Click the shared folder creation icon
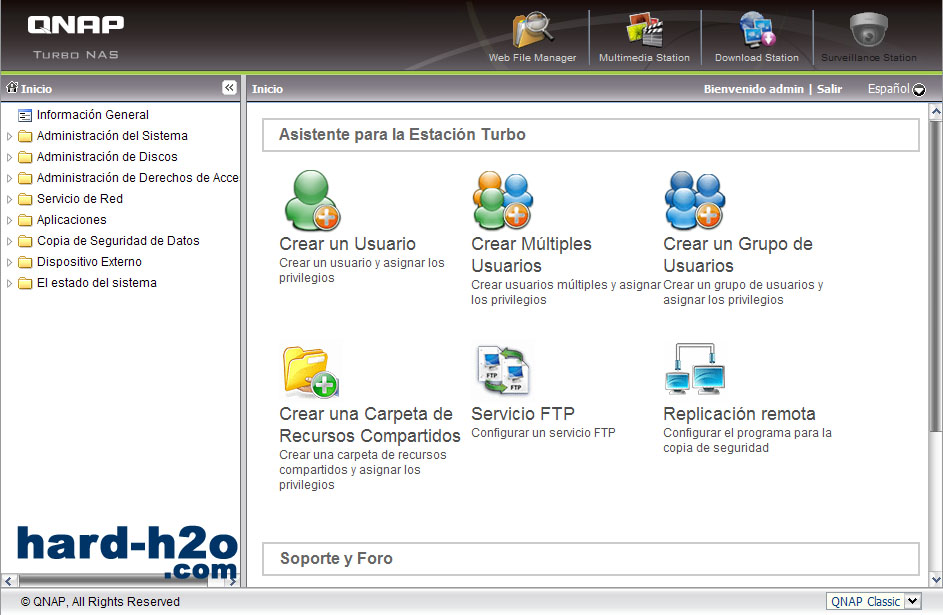 tap(310, 372)
